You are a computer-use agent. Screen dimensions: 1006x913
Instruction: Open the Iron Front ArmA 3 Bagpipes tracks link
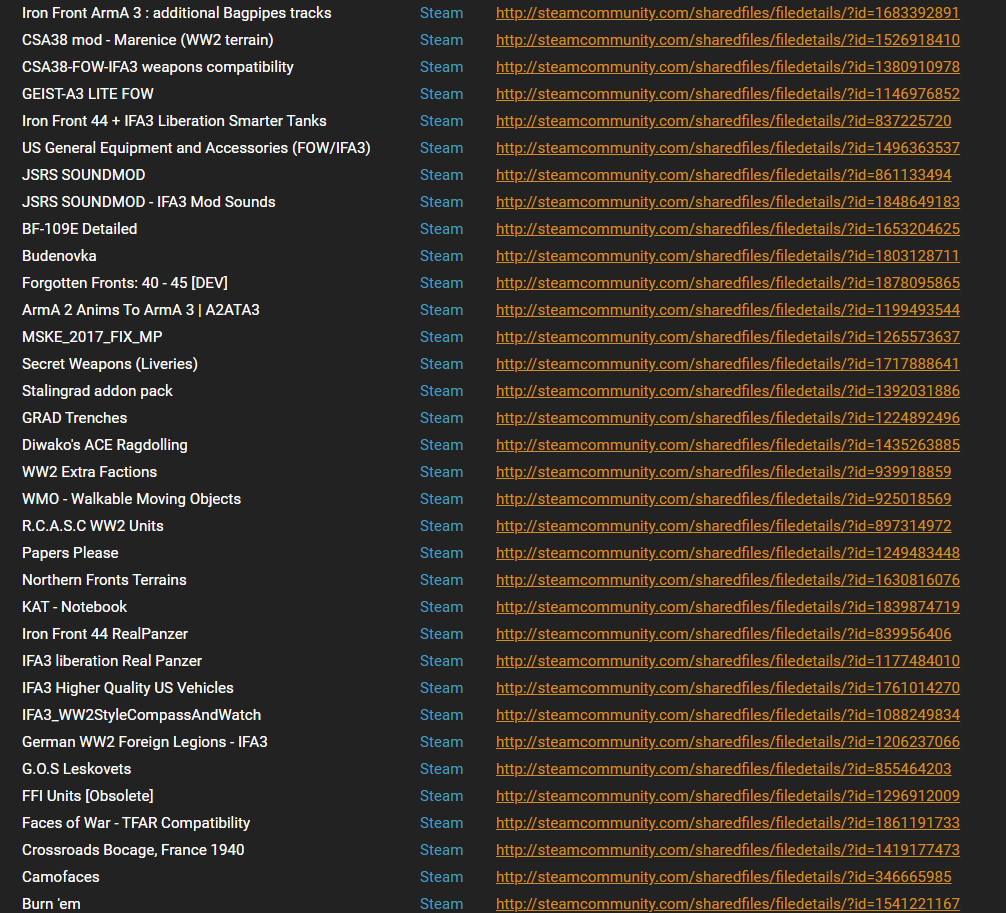pos(727,13)
